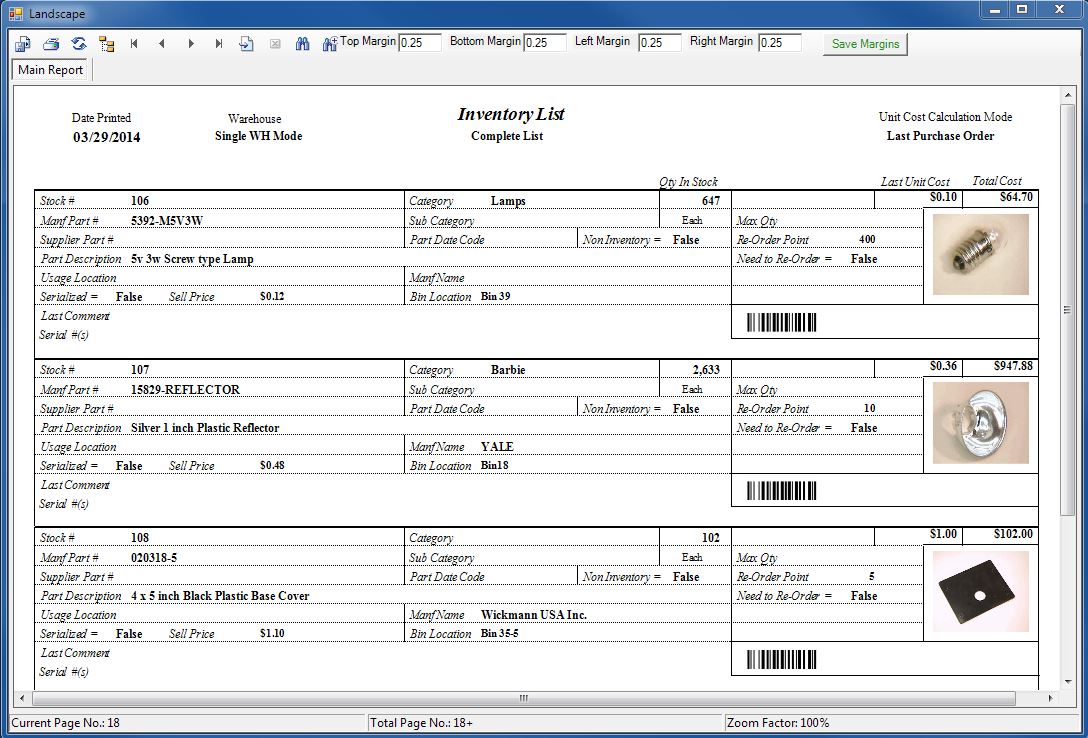Click the Zoom binoculars-plus icon
The image size is (1088, 738).
329,44
